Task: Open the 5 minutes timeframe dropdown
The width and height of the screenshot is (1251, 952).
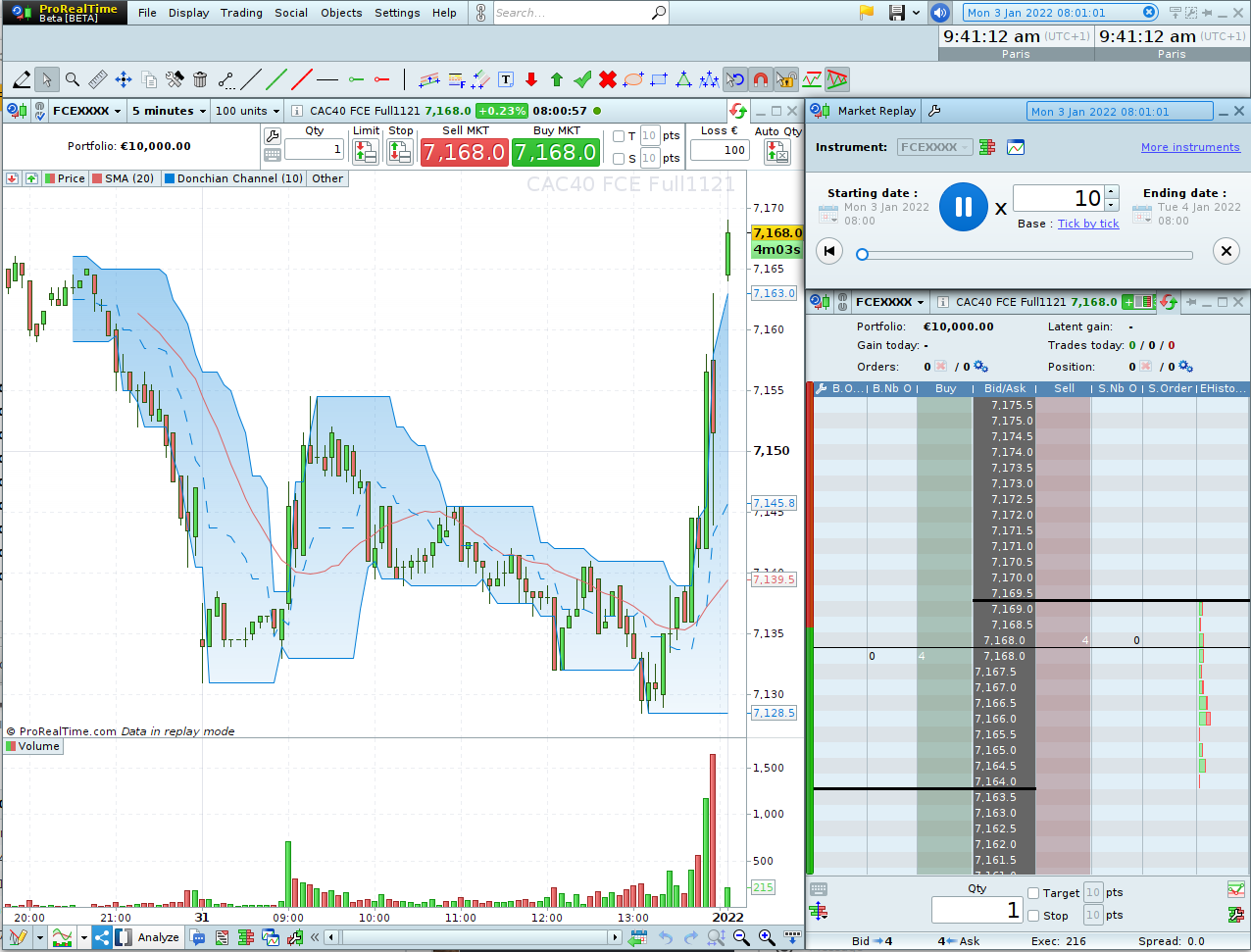Action: click(169, 111)
